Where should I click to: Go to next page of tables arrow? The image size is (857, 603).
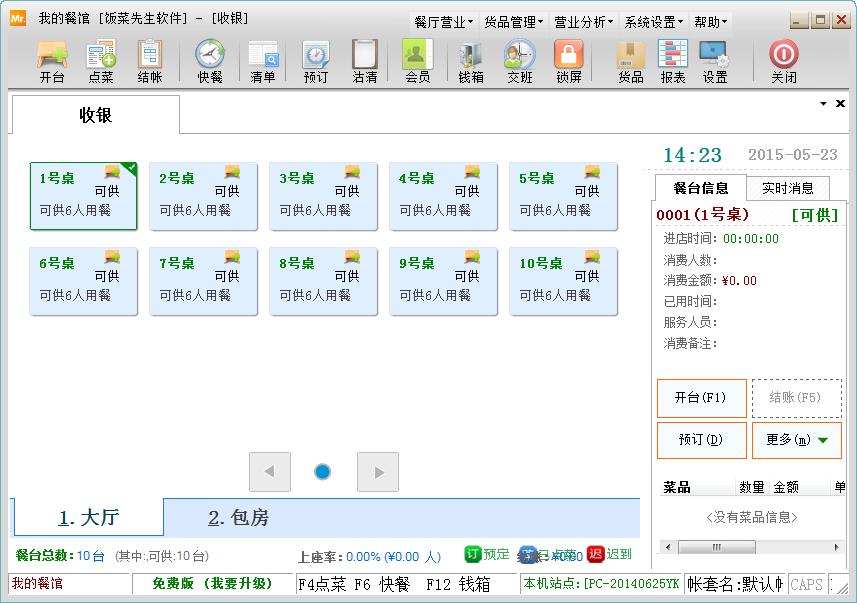[378, 472]
